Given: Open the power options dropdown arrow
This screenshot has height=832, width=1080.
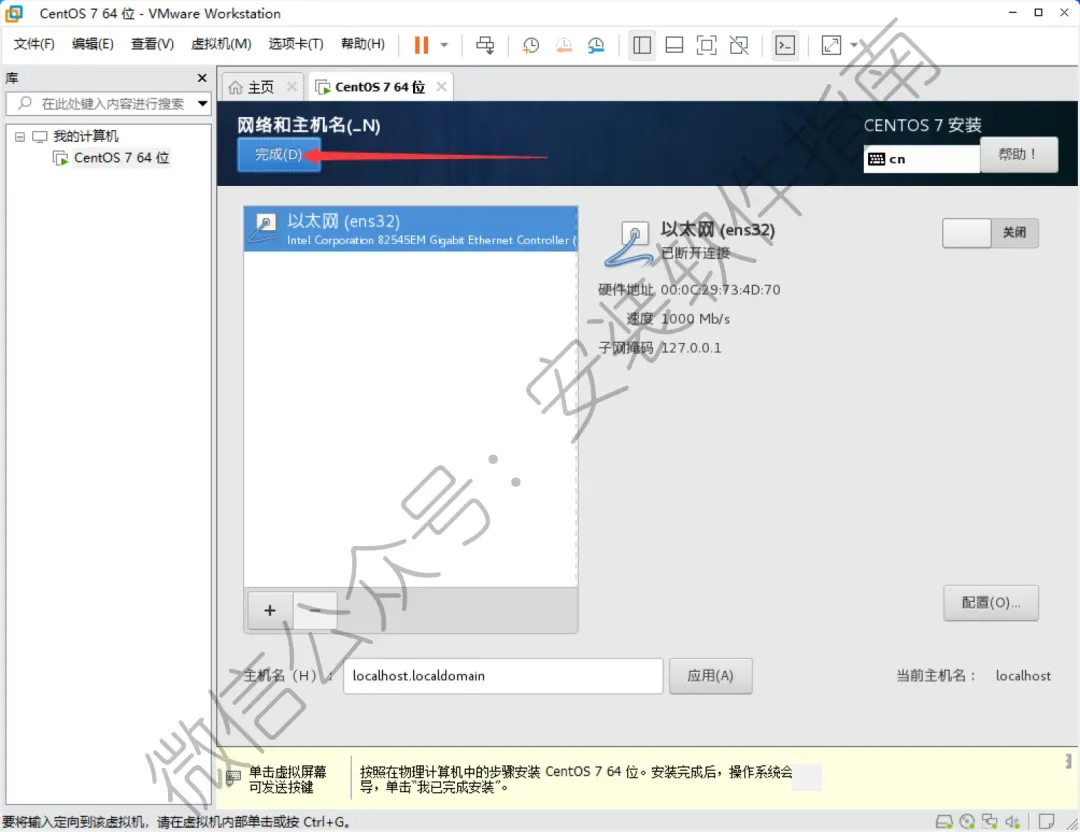Looking at the screenshot, I should (444, 45).
